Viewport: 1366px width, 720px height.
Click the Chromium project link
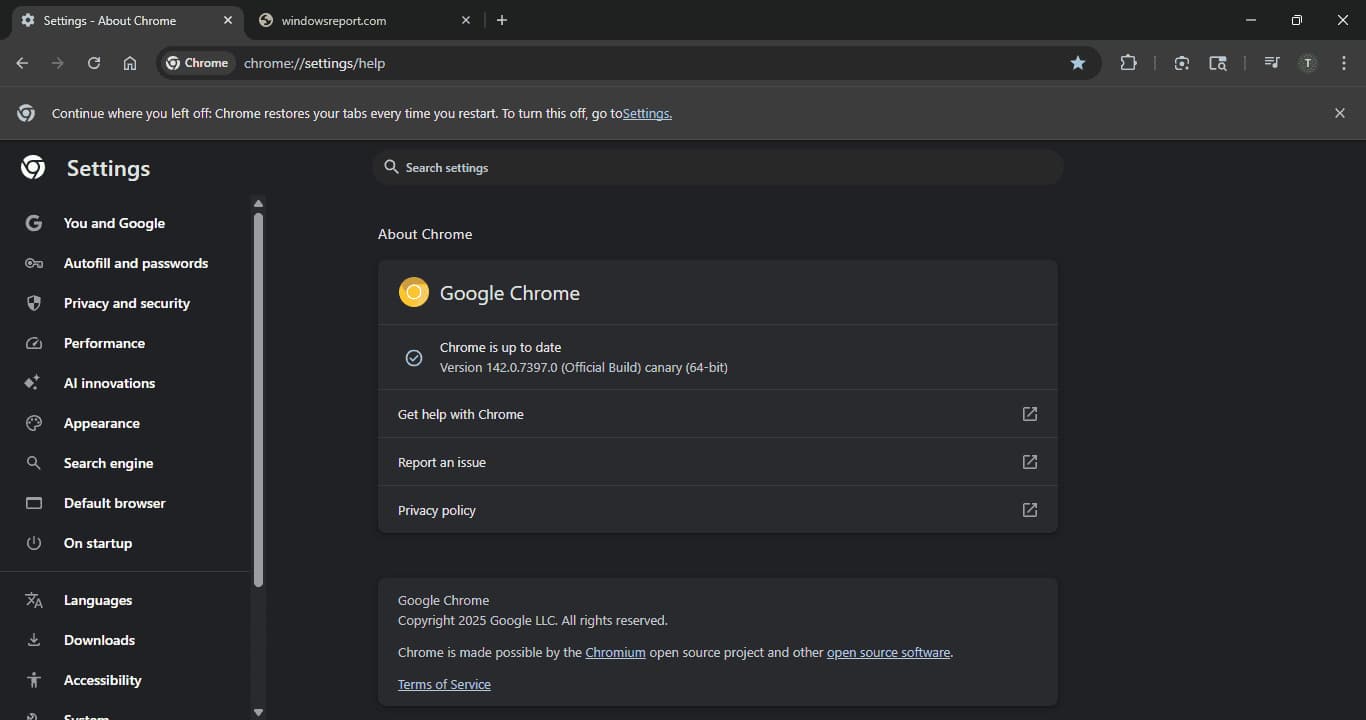point(615,652)
